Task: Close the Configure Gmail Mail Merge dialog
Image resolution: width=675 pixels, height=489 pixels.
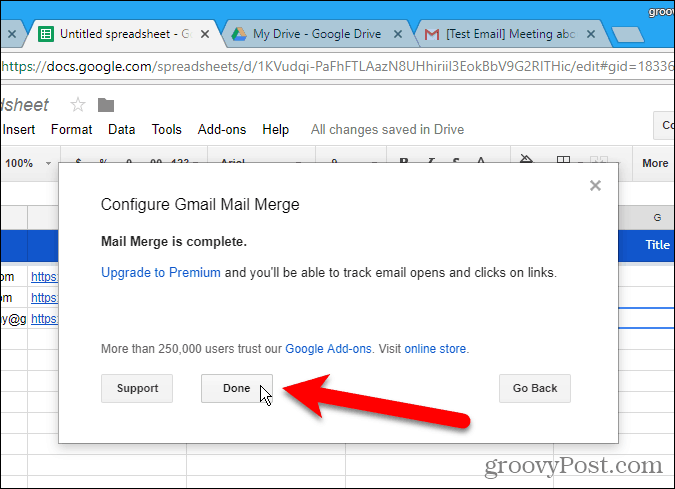Action: click(x=595, y=186)
